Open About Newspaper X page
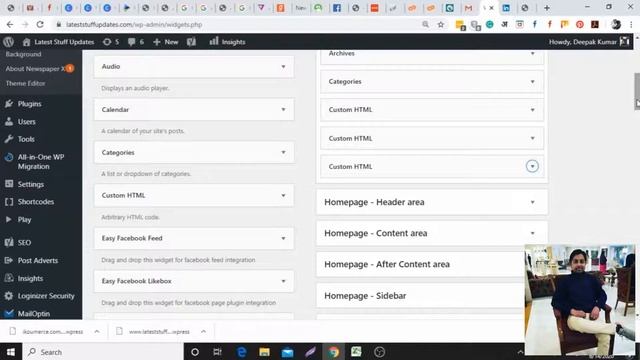Screen dimensions: 640x360 coord(39,69)
